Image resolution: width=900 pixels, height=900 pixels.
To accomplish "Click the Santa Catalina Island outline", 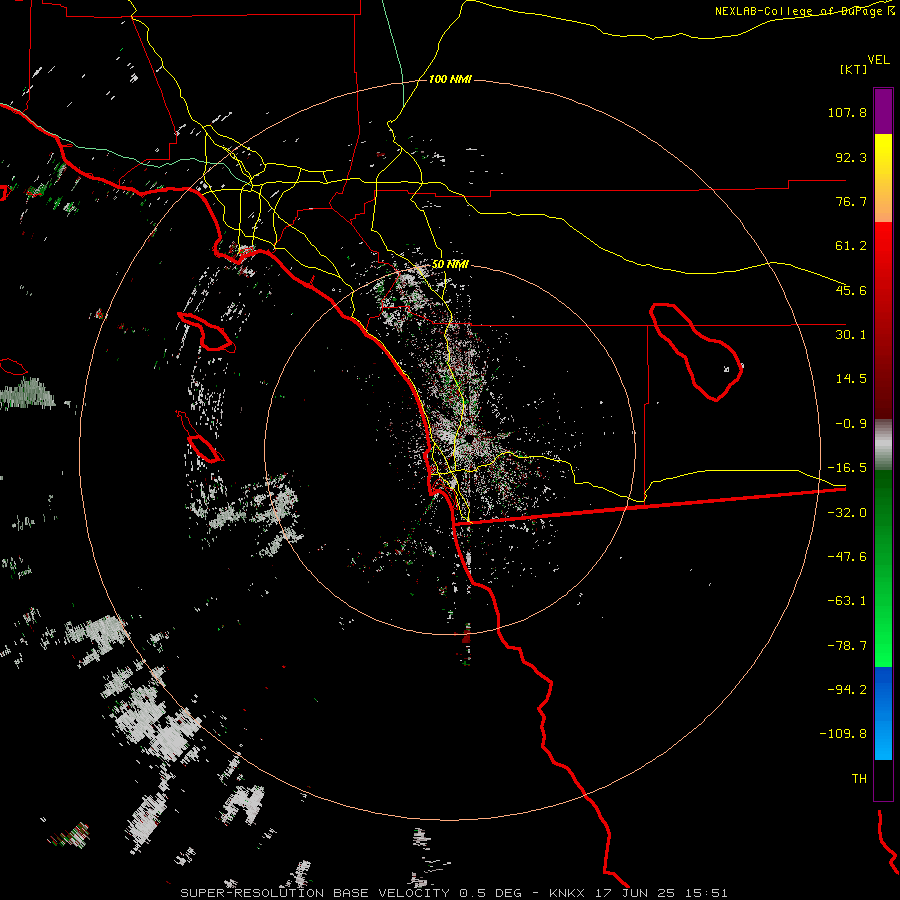I will [206, 332].
